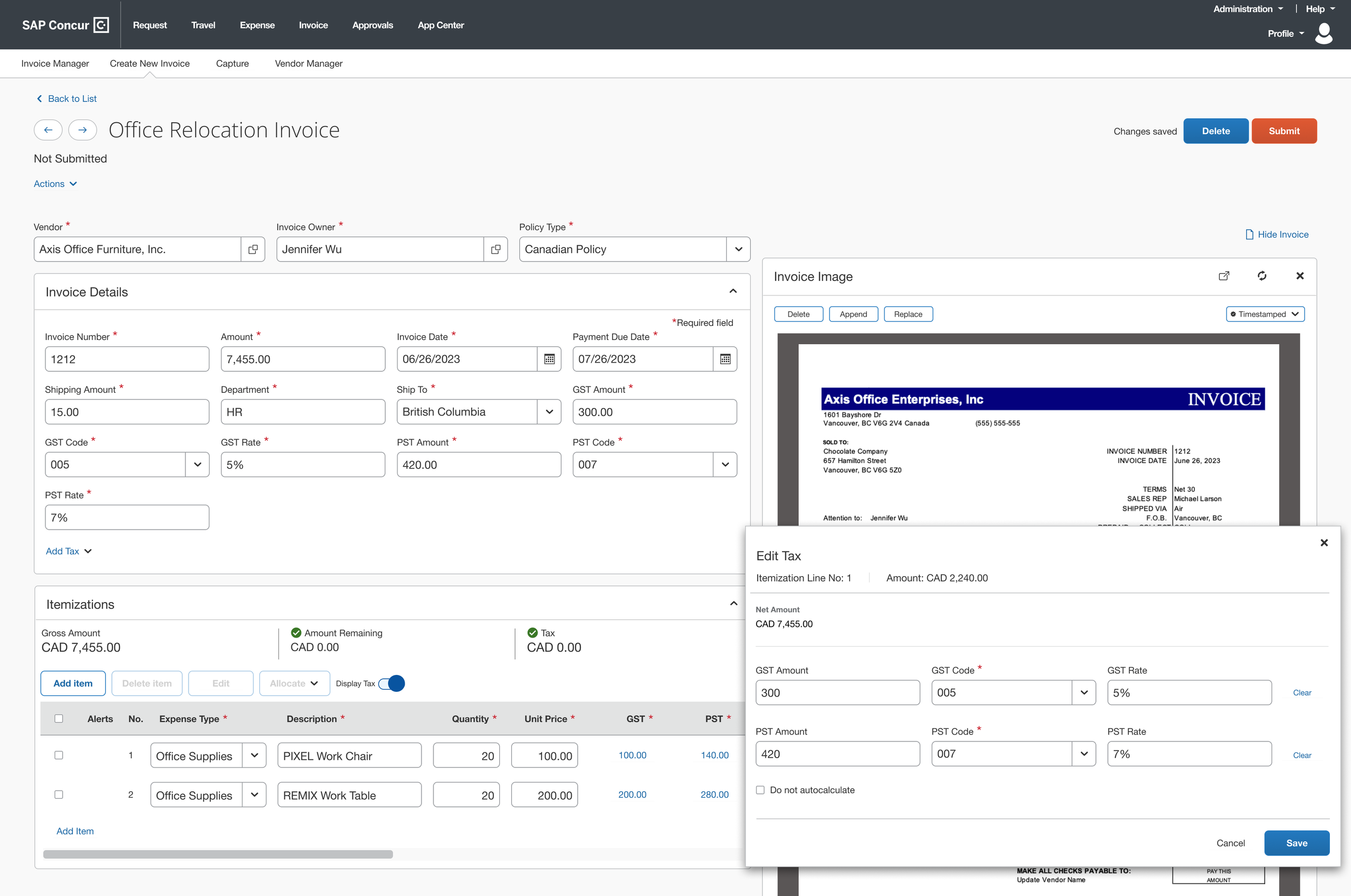Click the next invoice arrow button
1351x896 pixels.
pyautogui.click(x=82, y=130)
